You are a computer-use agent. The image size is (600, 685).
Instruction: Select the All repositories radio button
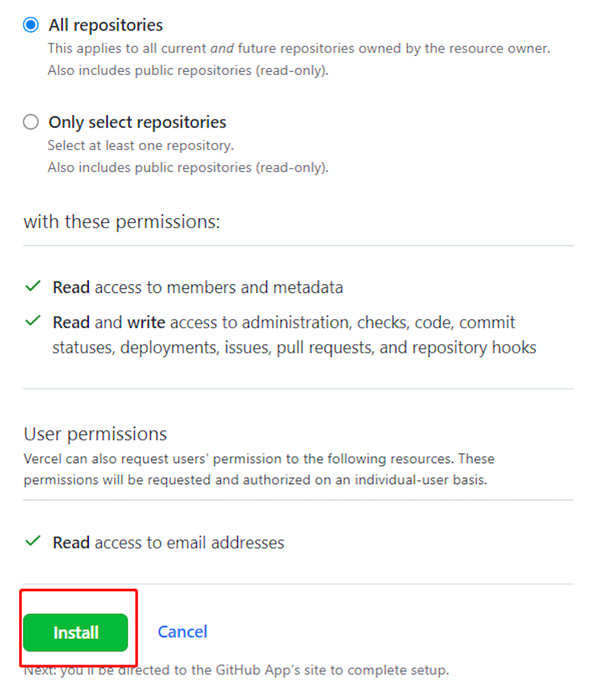click(31, 25)
